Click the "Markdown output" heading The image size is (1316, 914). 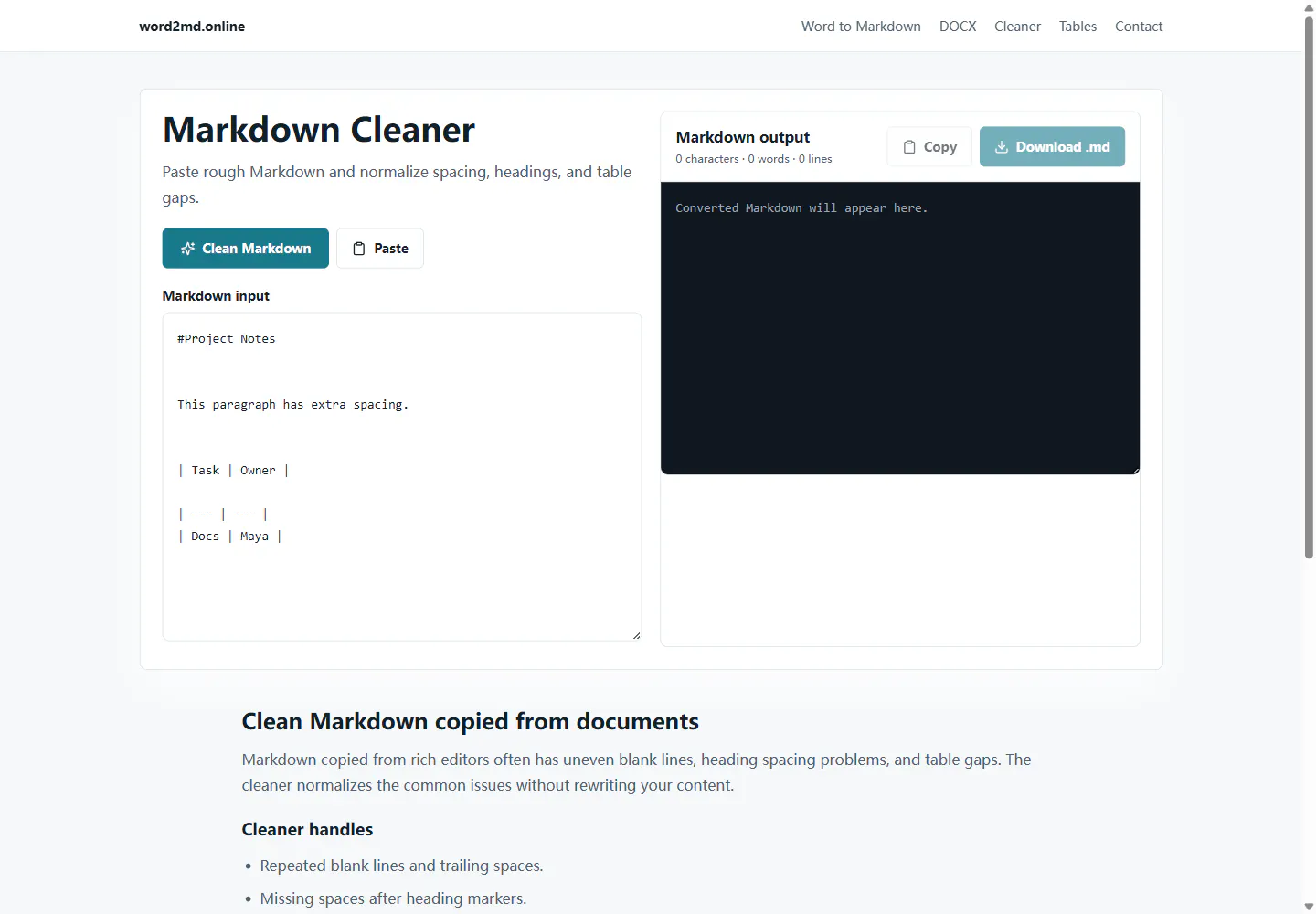click(x=743, y=137)
